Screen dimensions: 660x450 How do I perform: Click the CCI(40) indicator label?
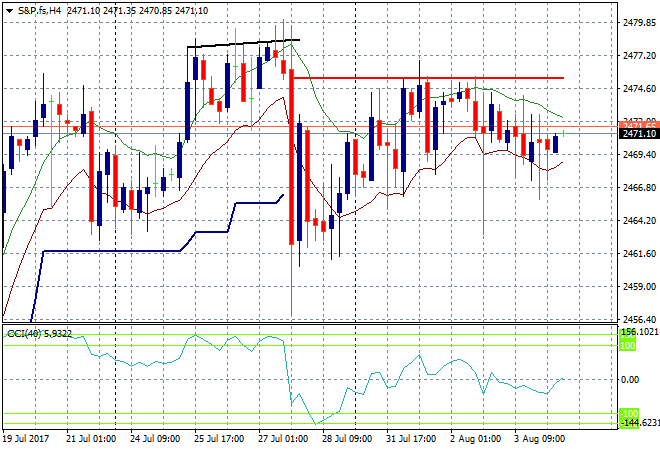point(23,333)
